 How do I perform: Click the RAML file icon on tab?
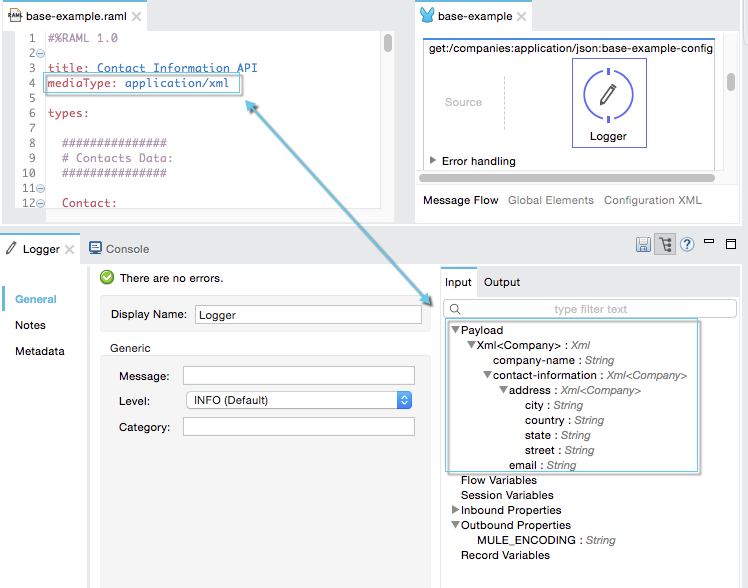click(15, 16)
